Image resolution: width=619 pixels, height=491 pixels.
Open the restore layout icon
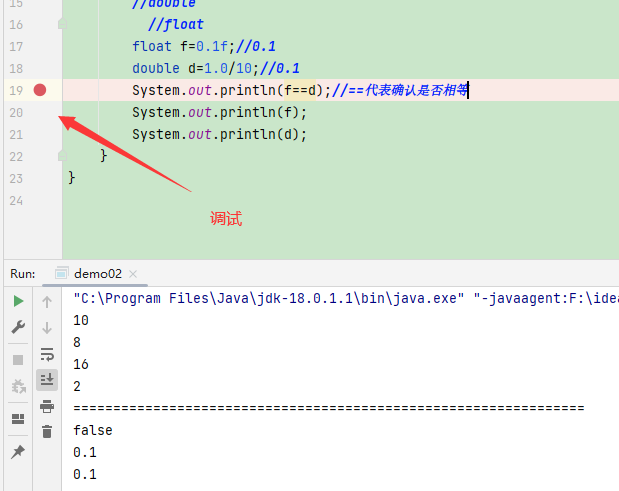click(18, 419)
